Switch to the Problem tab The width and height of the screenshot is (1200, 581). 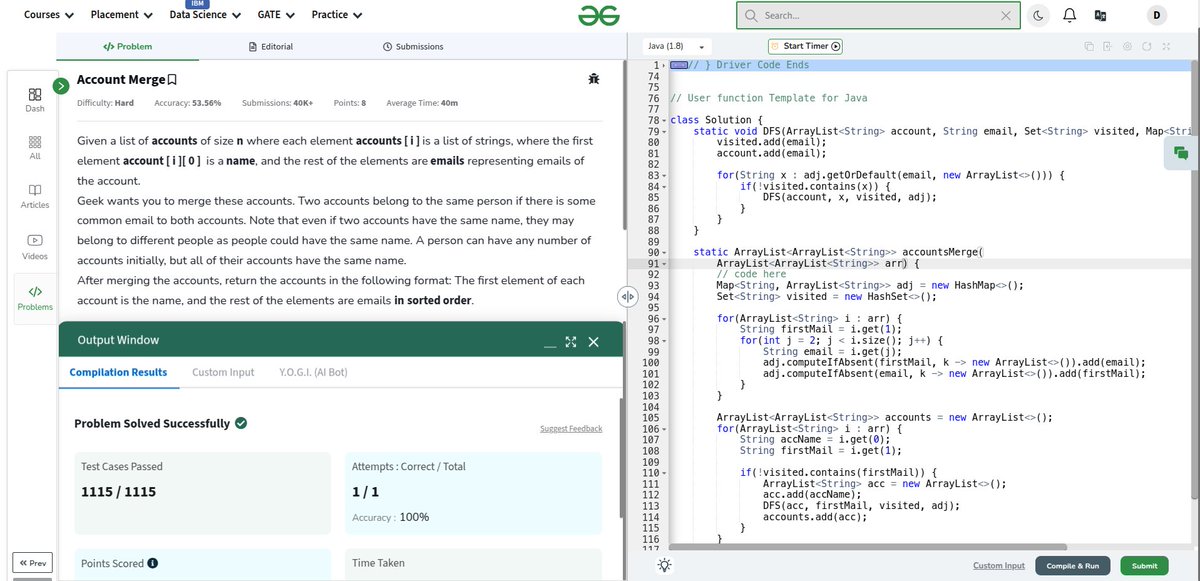coord(128,46)
